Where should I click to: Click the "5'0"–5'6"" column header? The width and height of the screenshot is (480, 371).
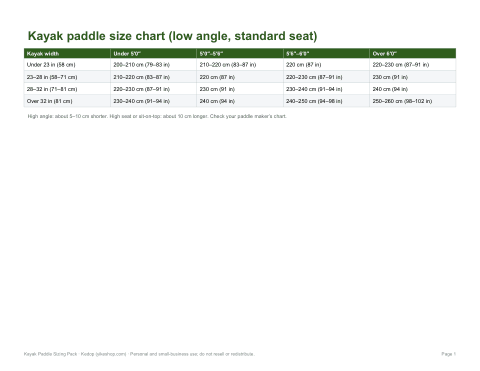tap(240, 54)
